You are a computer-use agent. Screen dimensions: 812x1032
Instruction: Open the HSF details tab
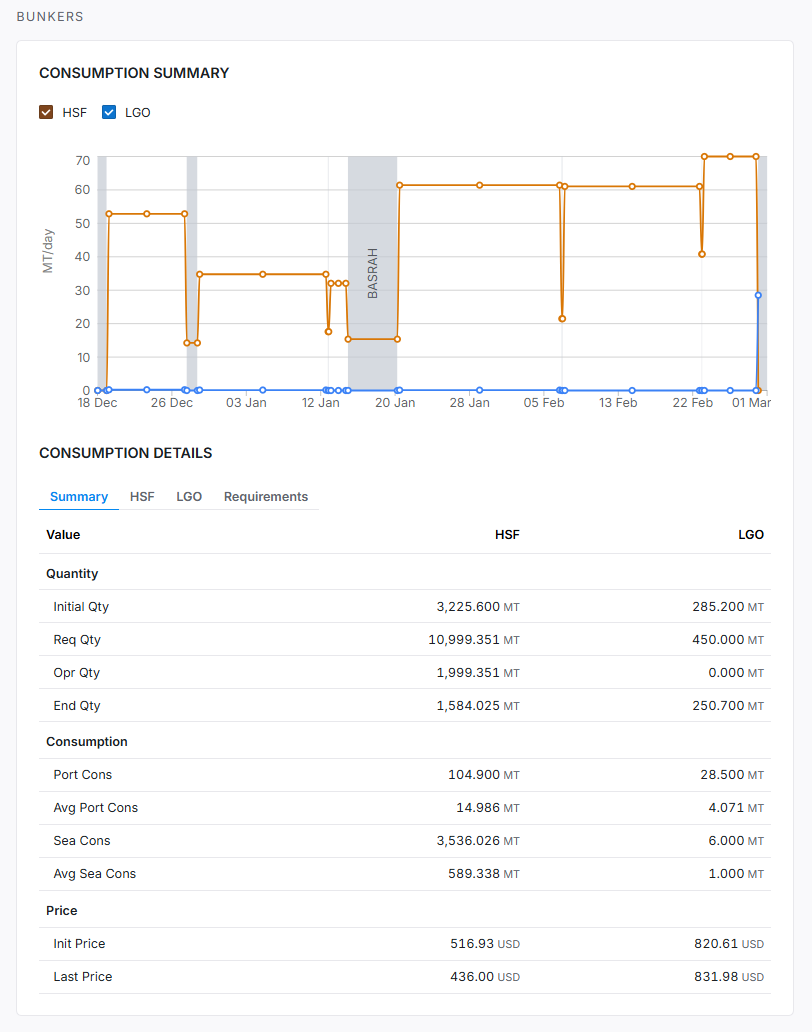(142, 497)
